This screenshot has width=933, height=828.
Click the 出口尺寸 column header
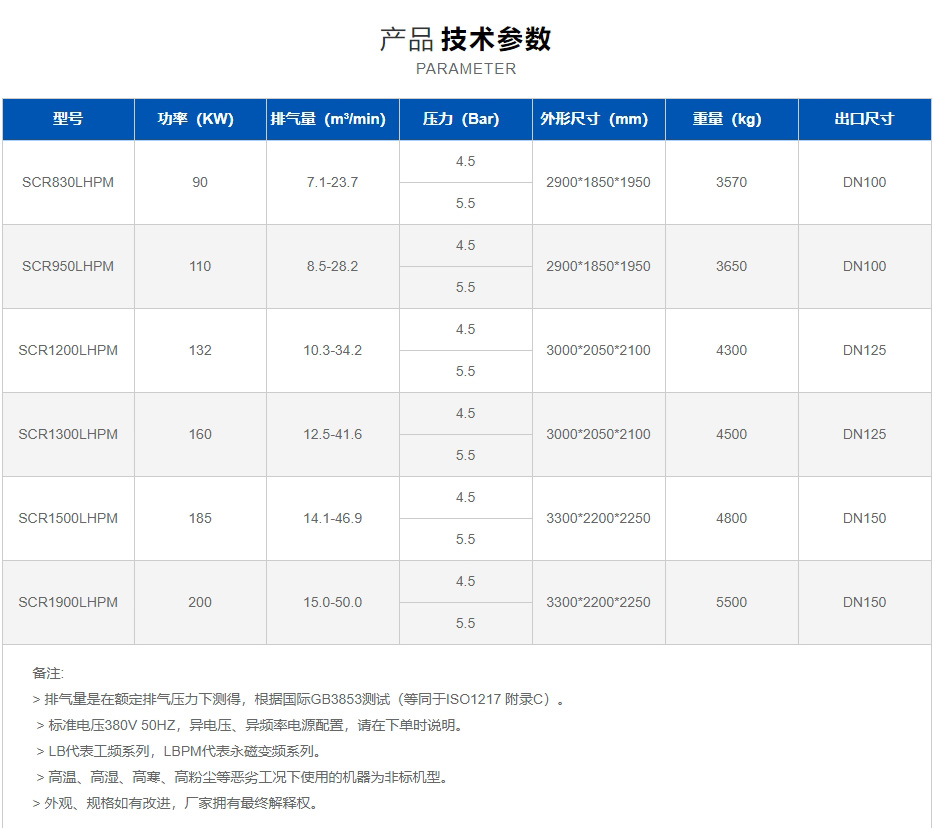pyautogui.click(x=864, y=119)
